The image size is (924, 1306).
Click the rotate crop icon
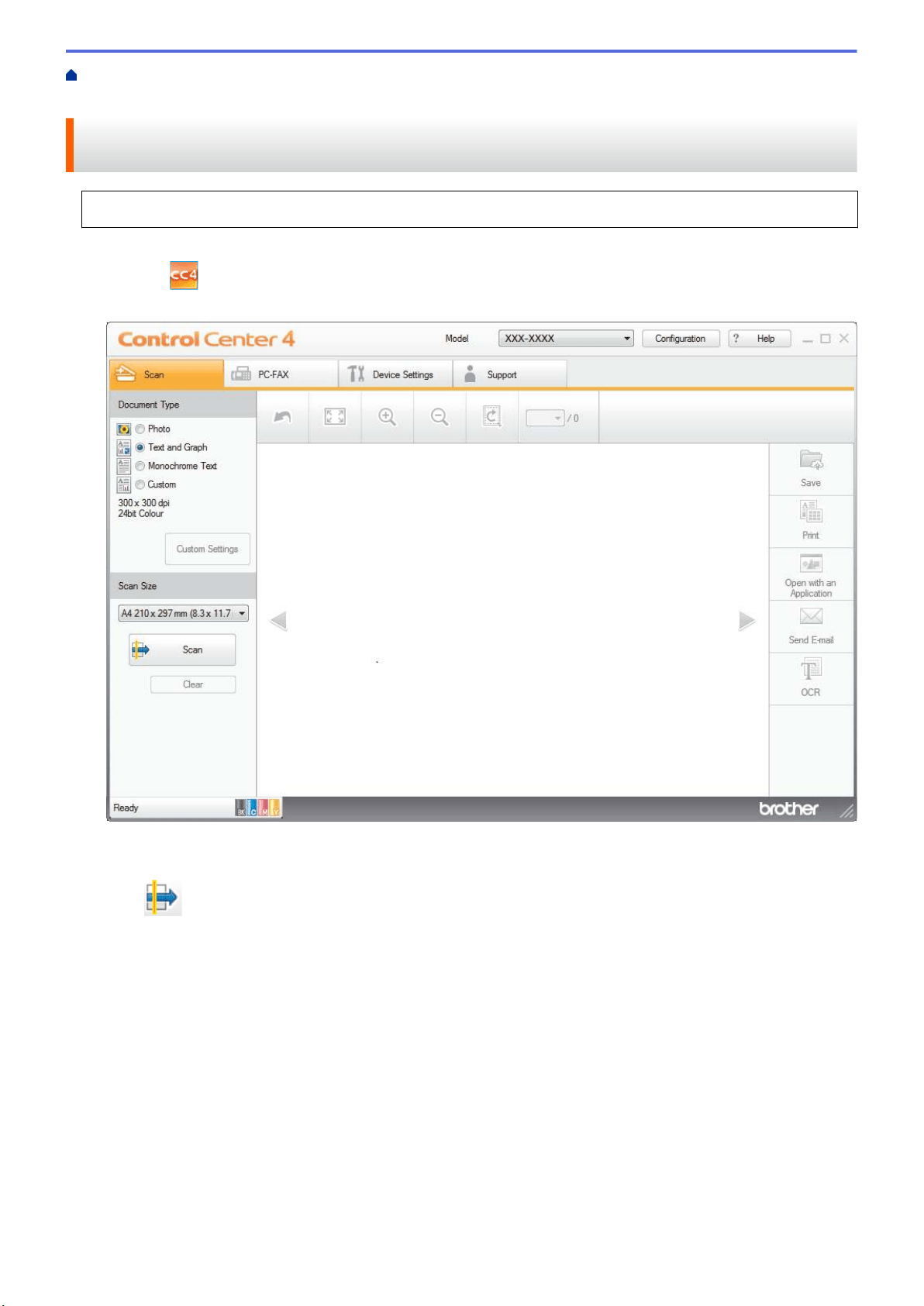[x=492, y=417]
